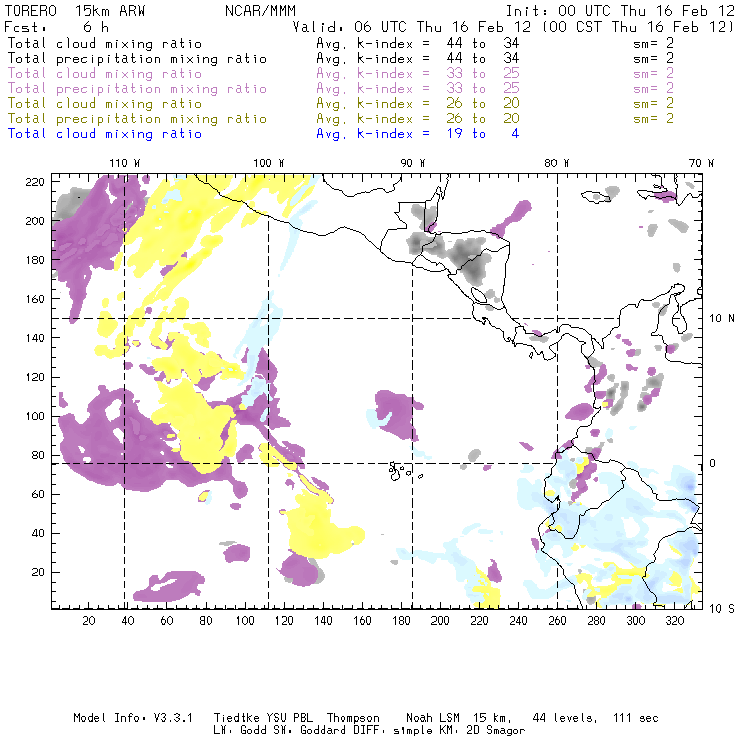
Task: Select the "0" equator latitude label
Action: (x=713, y=463)
